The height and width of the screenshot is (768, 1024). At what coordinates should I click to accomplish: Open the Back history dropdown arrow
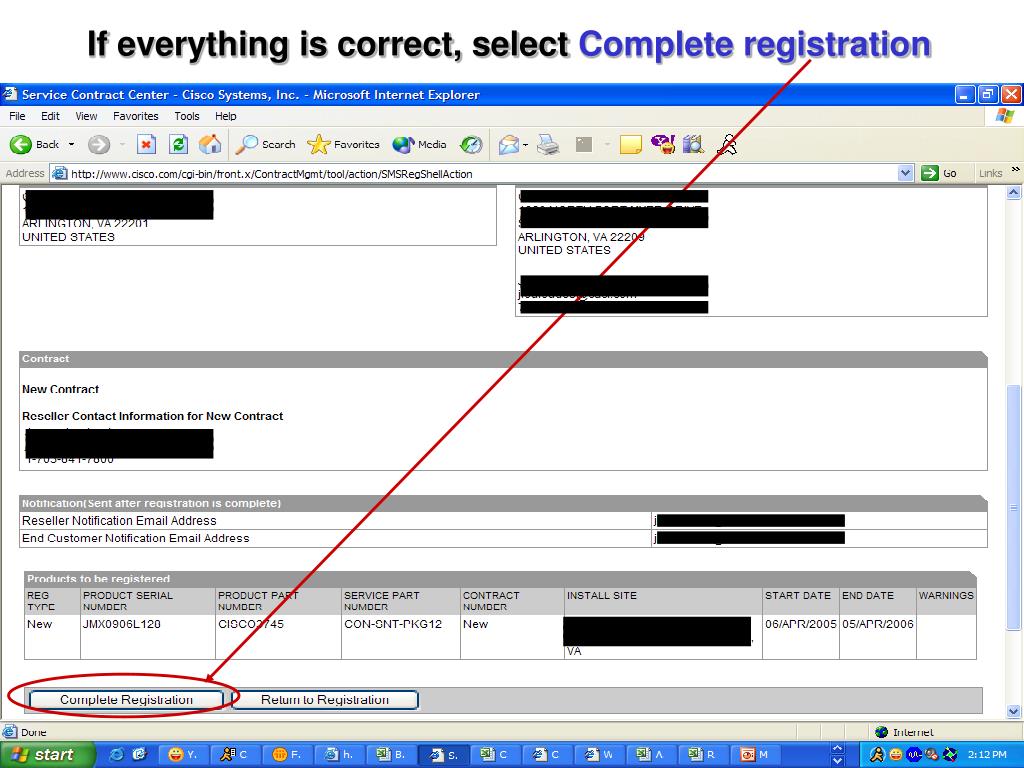71,144
